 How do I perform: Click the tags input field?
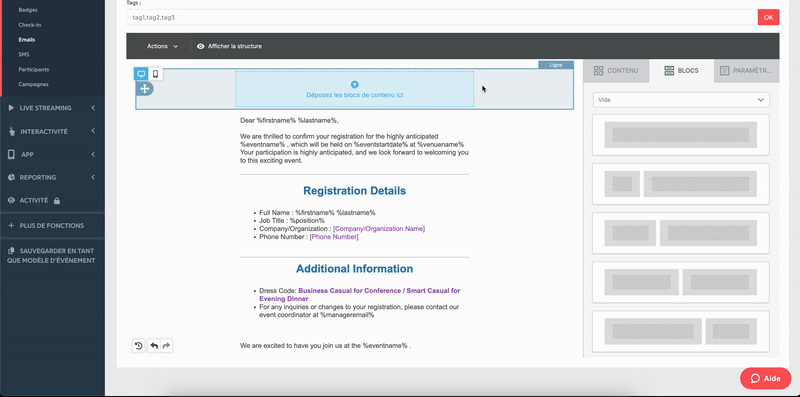(x=442, y=17)
